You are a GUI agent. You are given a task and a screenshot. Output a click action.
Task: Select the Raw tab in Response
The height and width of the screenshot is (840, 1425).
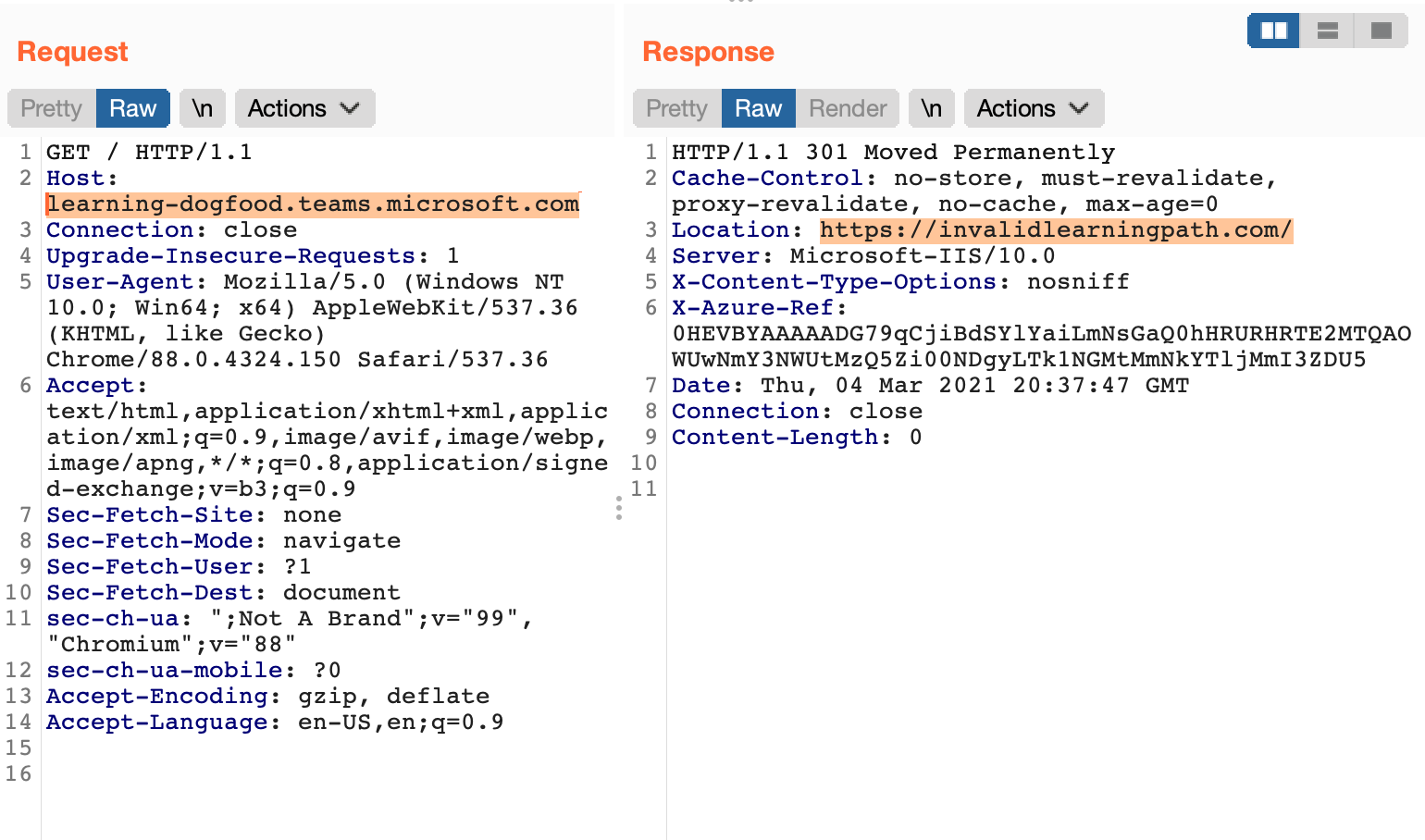click(758, 108)
